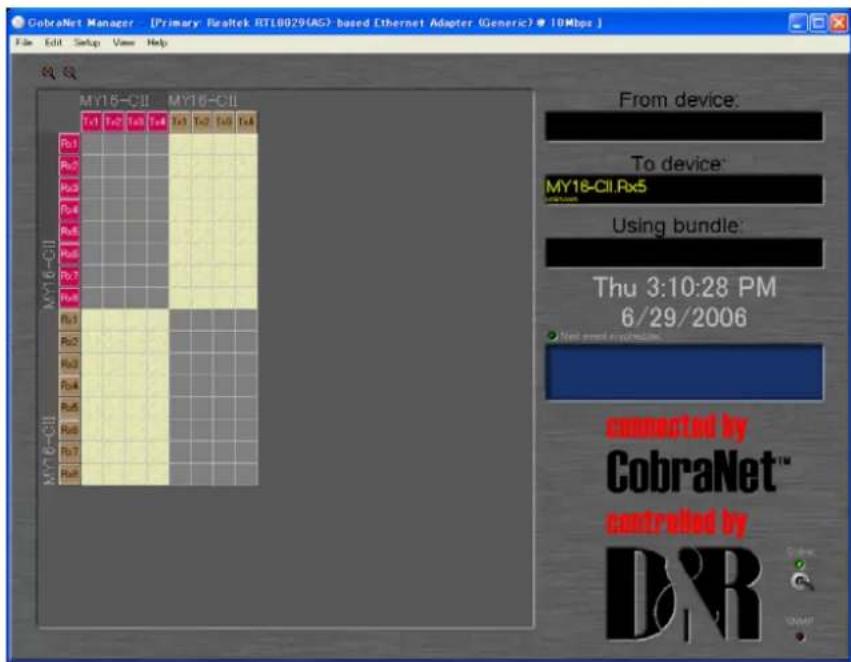851x662 pixels.
Task: Select the tan Rx8 receiver row label
Action: point(69,474)
